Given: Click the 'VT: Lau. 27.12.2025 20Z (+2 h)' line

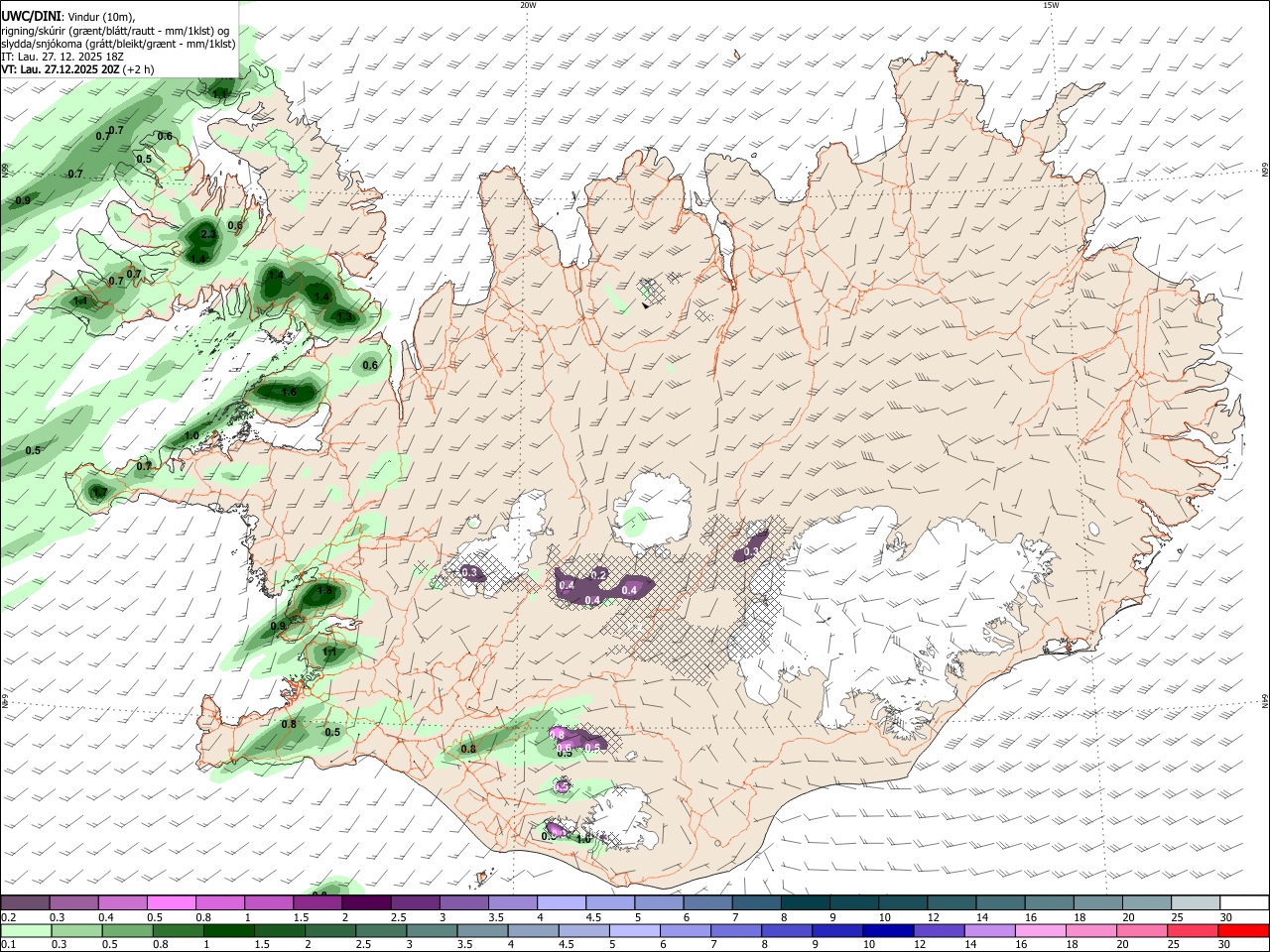Looking at the screenshot, I should [77, 69].
